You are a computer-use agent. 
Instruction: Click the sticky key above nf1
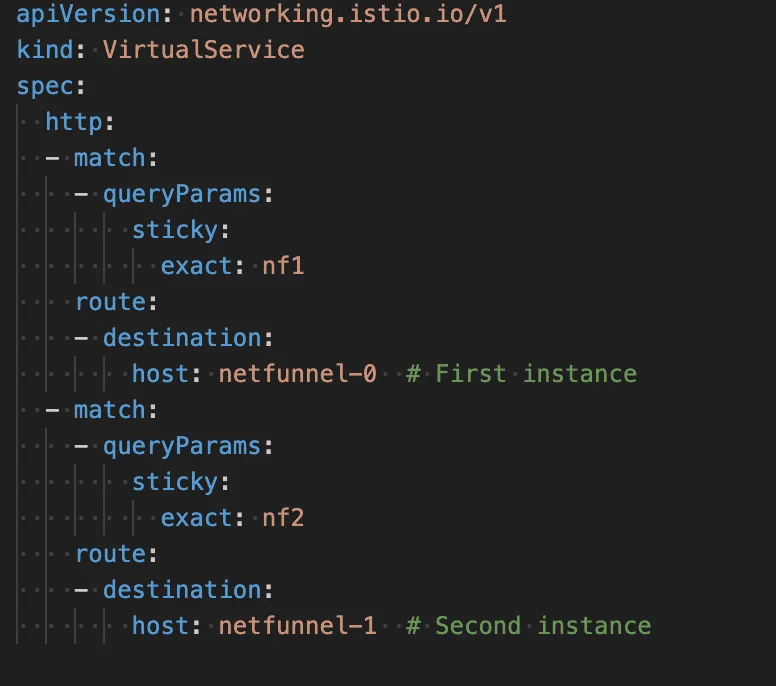pyautogui.click(x=174, y=230)
